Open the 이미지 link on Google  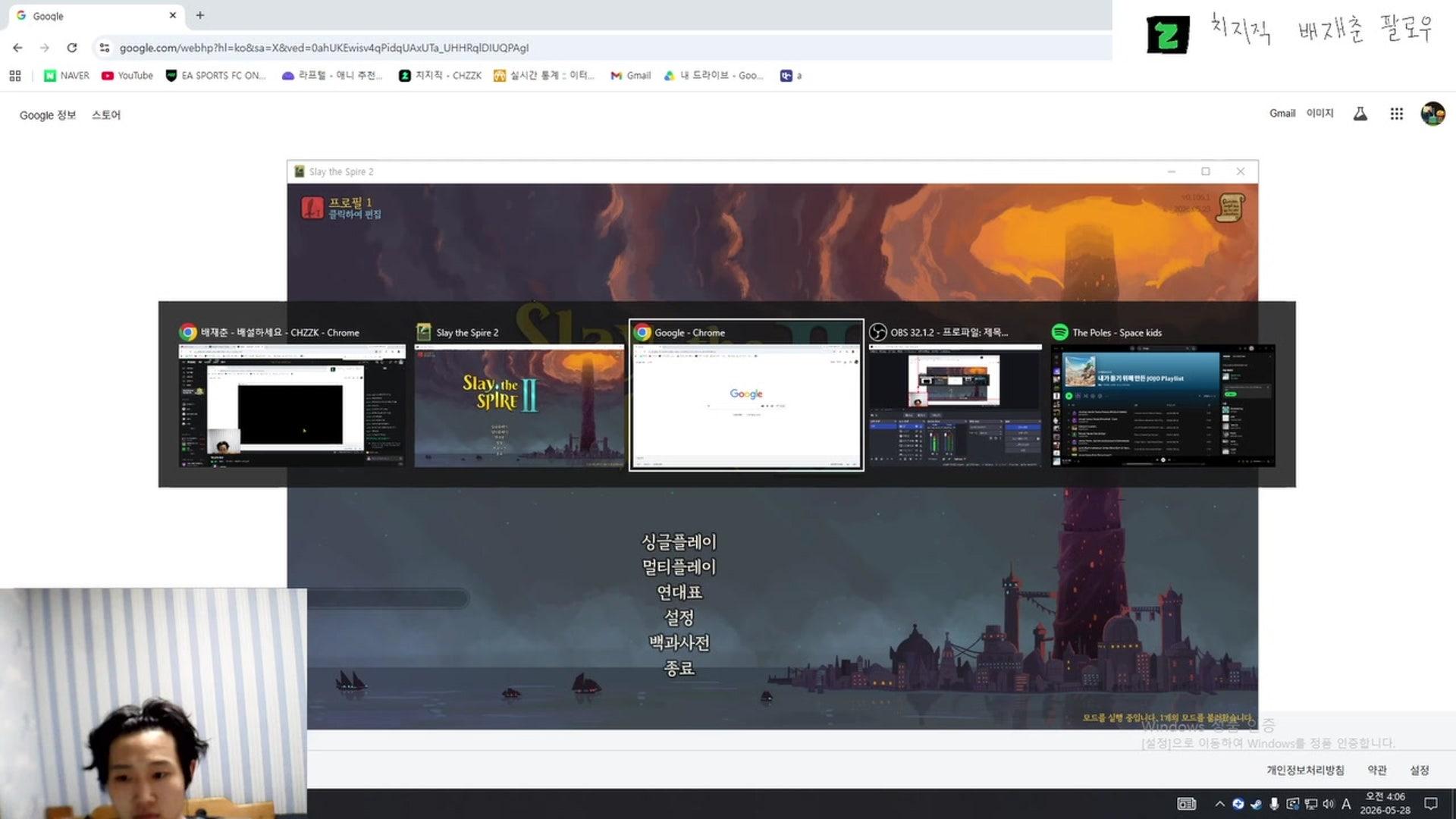(x=1319, y=114)
